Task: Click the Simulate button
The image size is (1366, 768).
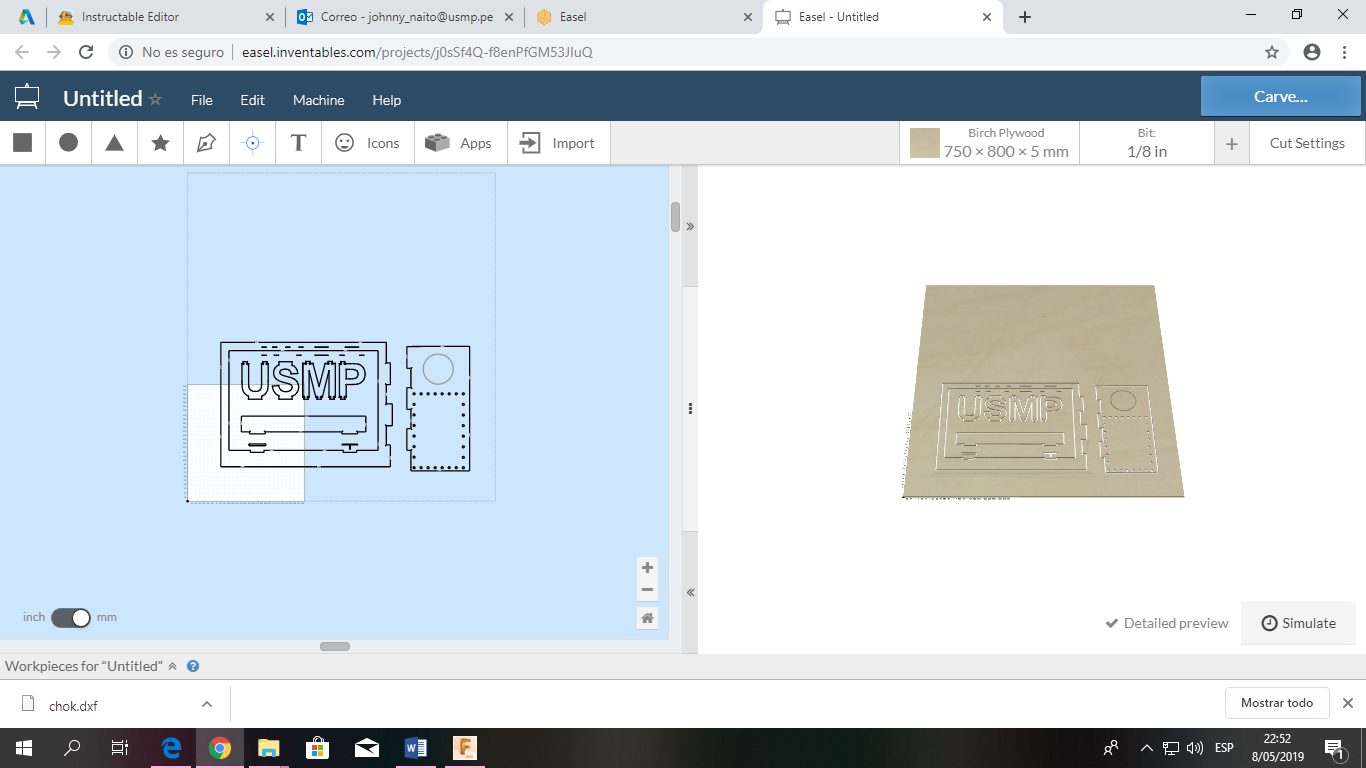Action: pos(1298,623)
